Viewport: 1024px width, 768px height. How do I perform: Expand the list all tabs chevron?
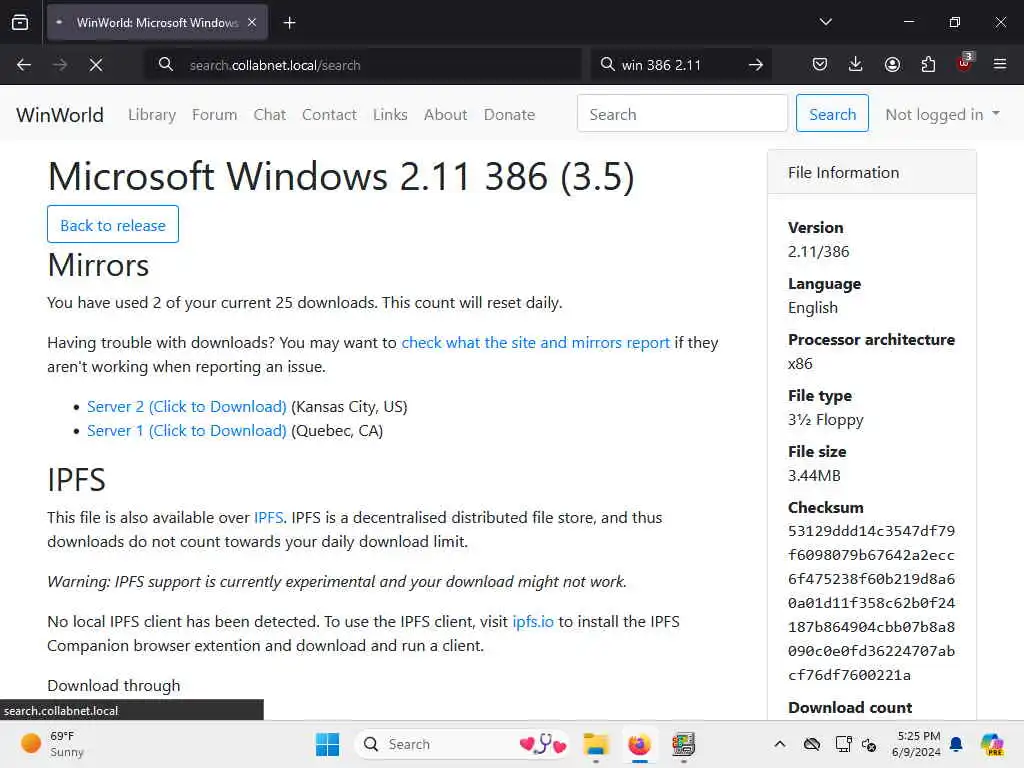pos(825,22)
